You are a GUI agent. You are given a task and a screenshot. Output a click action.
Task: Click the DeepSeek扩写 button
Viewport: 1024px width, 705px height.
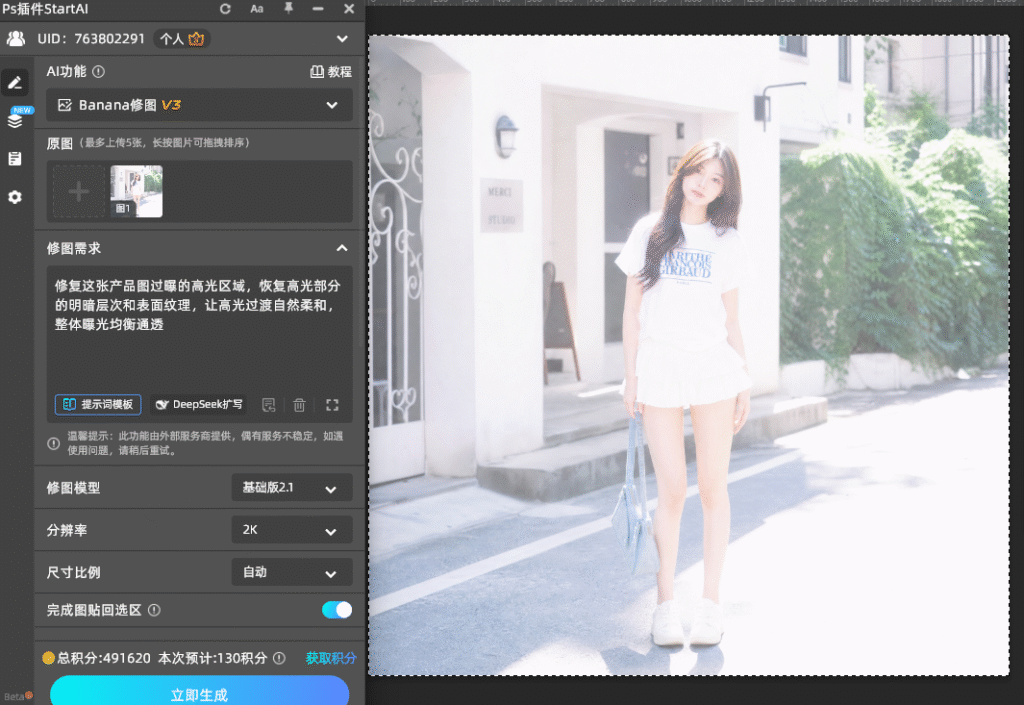coord(199,405)
